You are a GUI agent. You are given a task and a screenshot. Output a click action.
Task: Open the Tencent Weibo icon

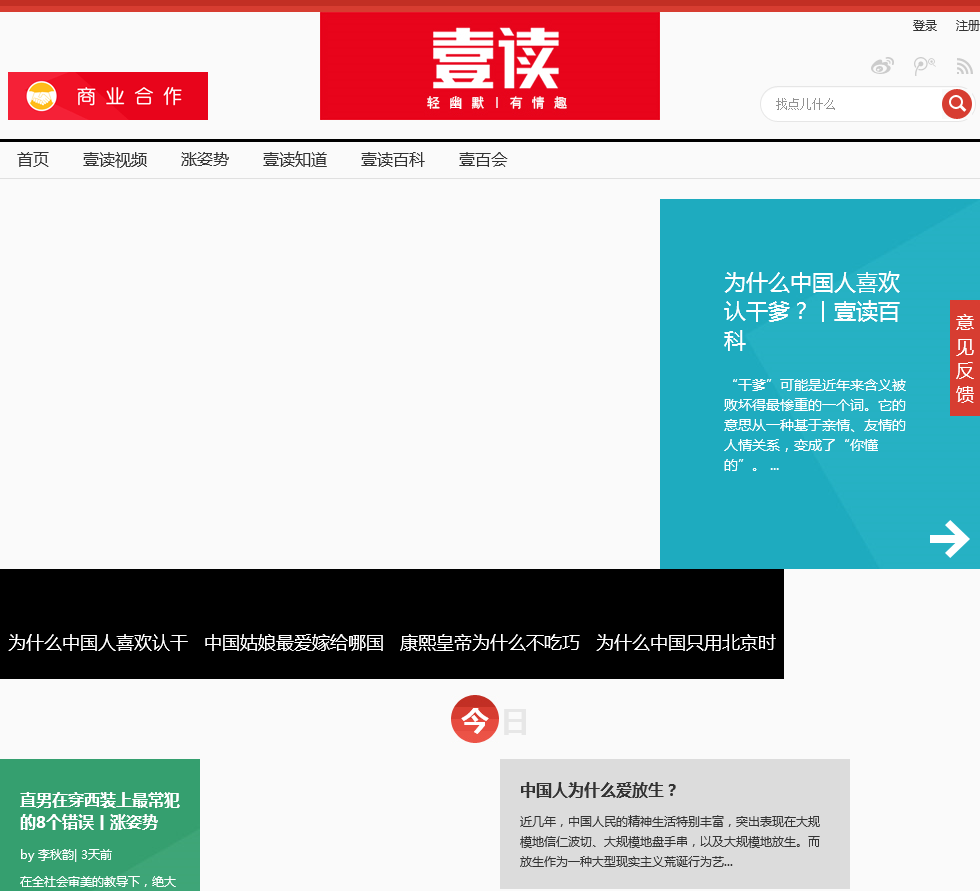924,66
